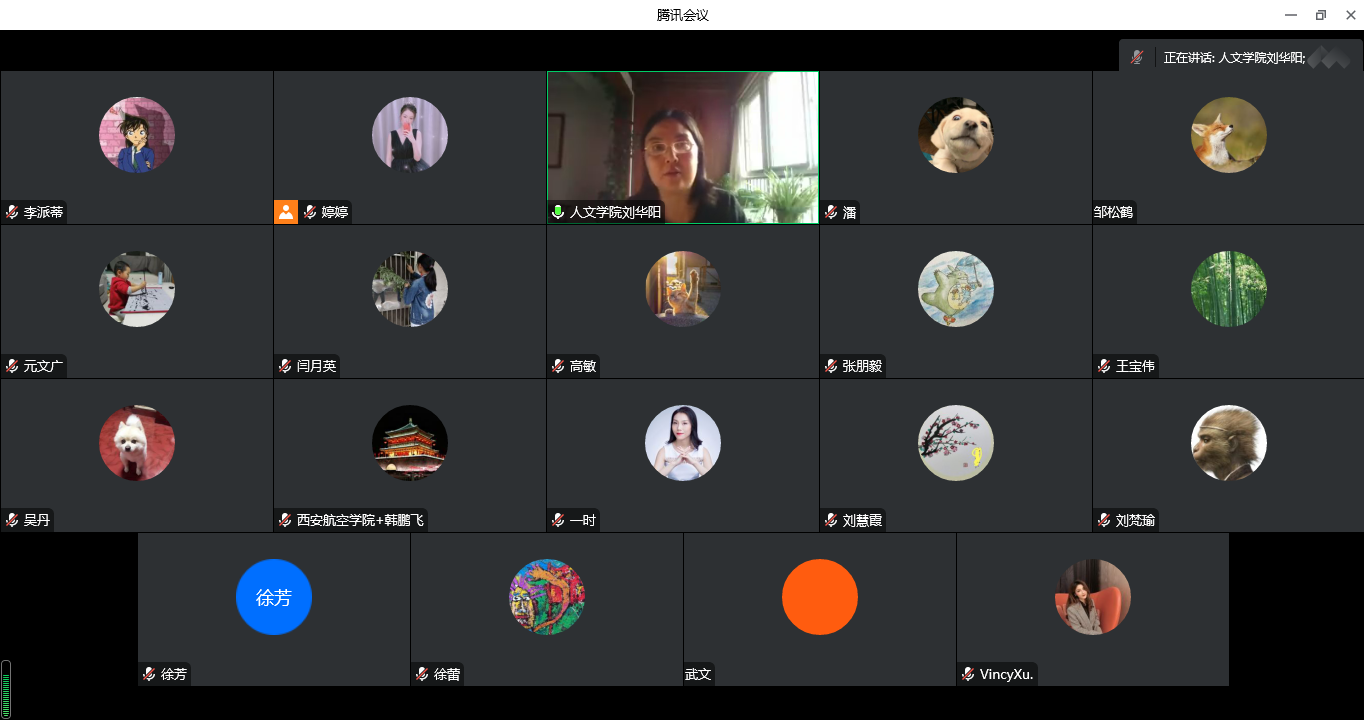Click the muted mic icon beside 西安航空学院+韩鹏飞
This screenshot has width=1364, height=720.
285,520
